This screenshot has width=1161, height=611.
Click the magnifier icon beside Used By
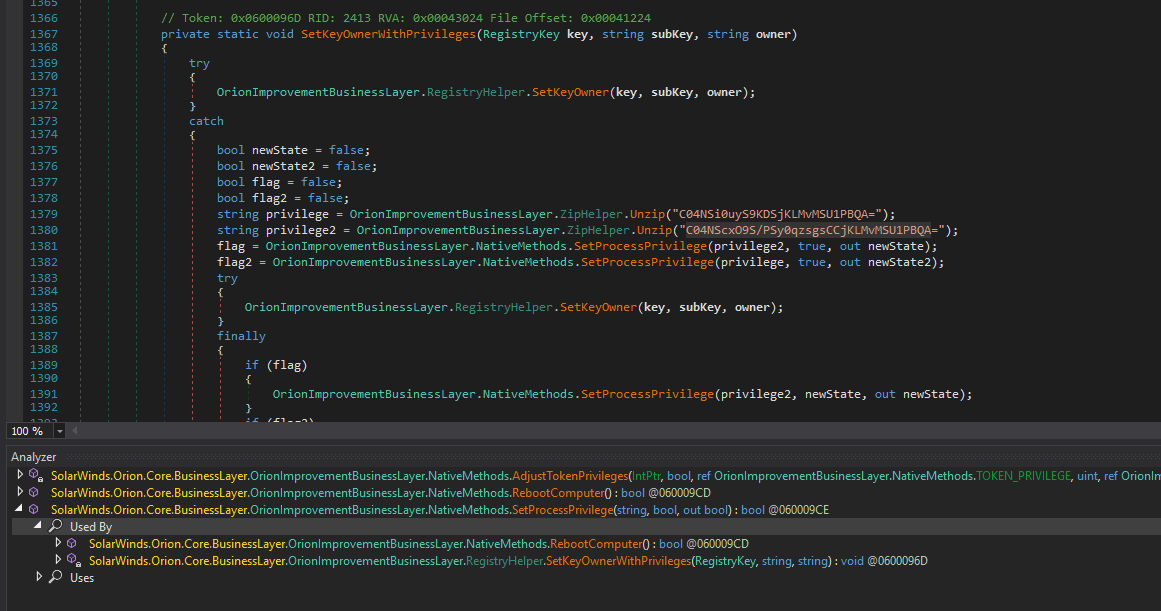click(56, 526)
